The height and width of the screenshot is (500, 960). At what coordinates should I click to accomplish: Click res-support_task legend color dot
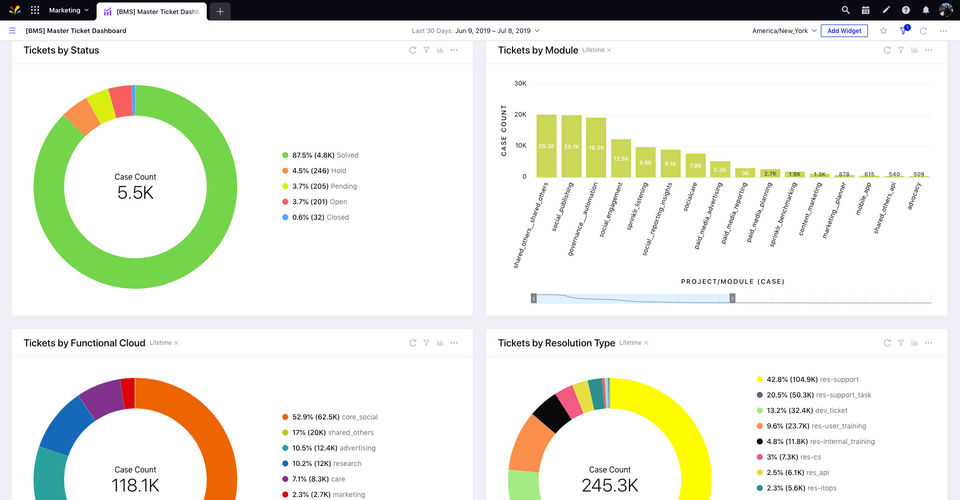point(760,395)
